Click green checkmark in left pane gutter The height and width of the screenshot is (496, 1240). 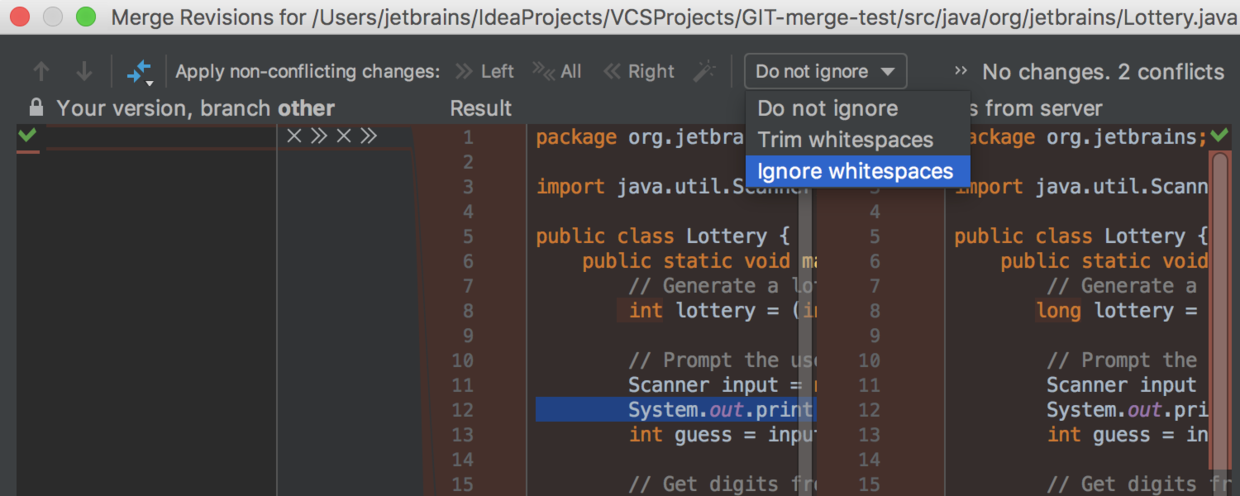pos(27,135)
